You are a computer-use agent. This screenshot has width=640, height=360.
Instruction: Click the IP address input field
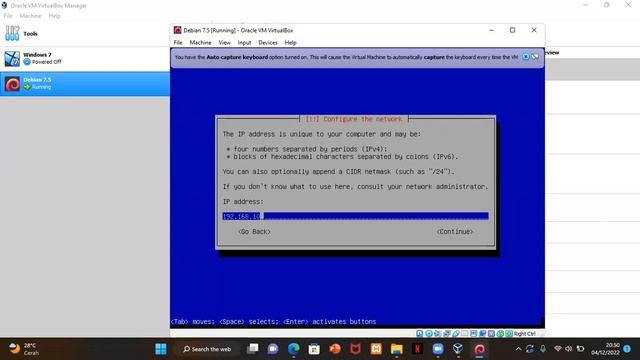coord(355,216)
